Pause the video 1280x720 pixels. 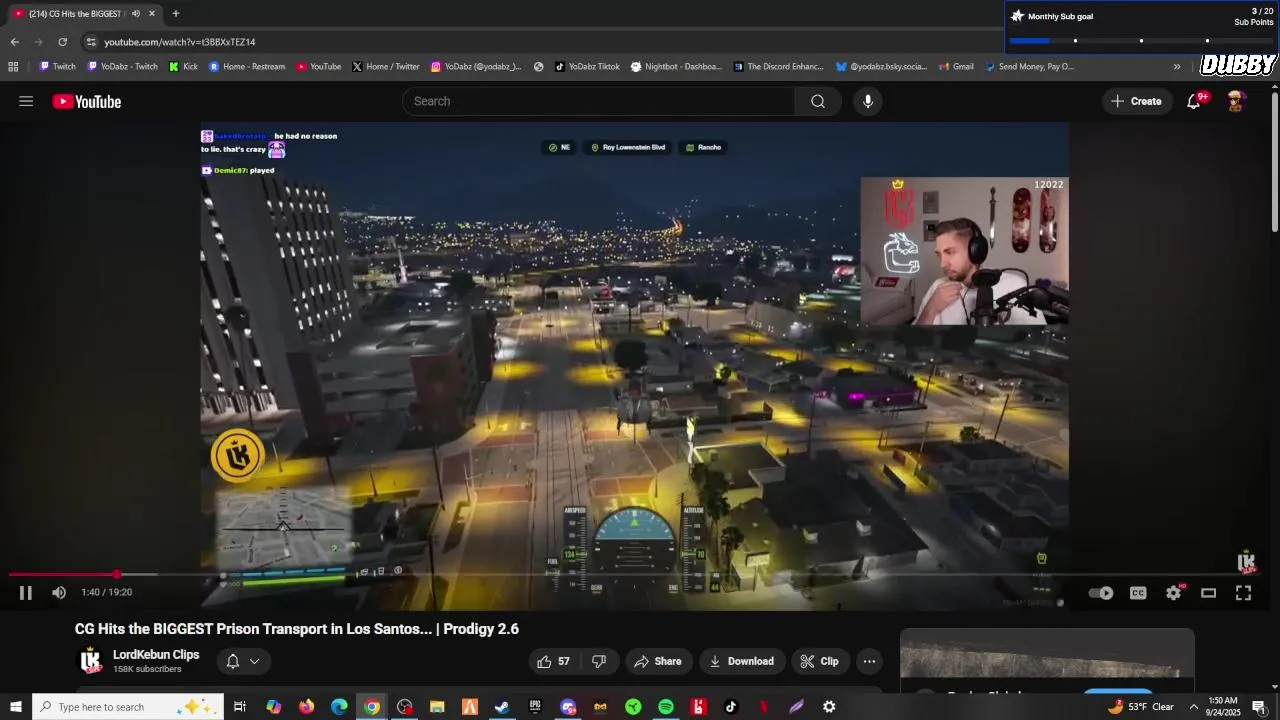coord(26,593)
